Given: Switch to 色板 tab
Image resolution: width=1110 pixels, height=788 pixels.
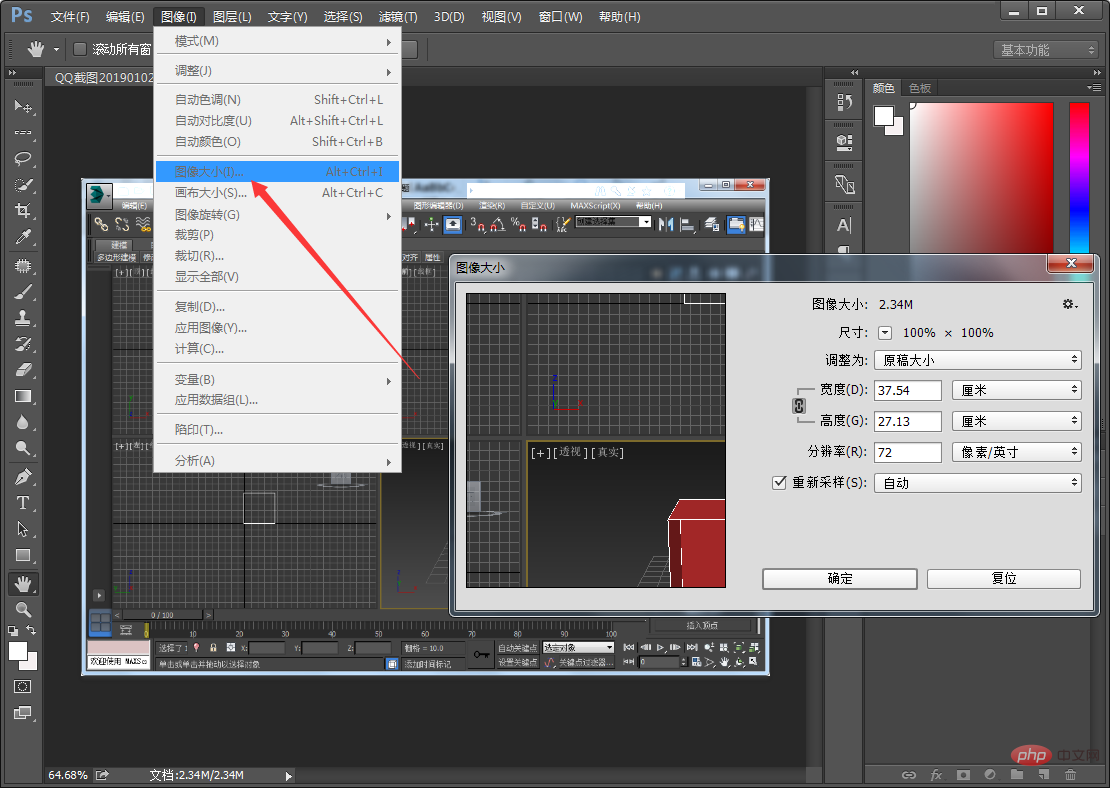Looking at the screenshot, I should pos(920,88).
